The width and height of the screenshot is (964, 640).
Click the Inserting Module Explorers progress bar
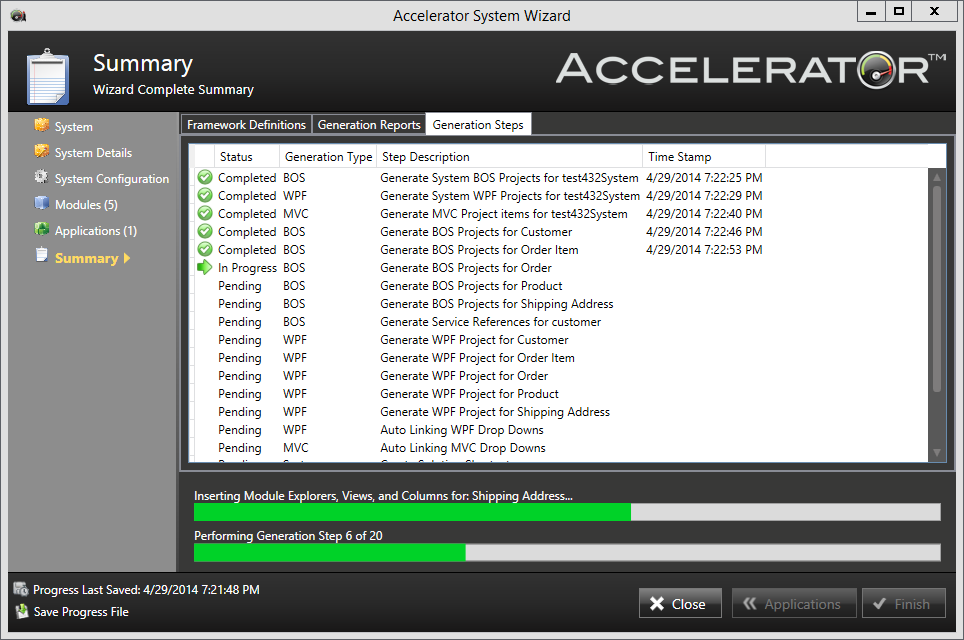[x=567, y=512]
